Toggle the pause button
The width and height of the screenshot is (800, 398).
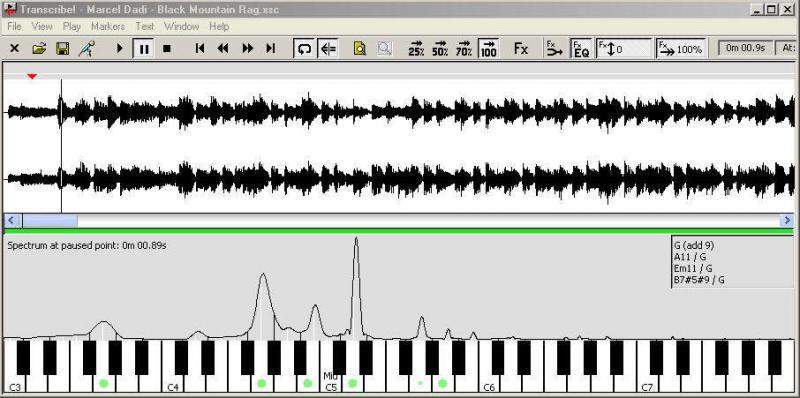[144, 49]
